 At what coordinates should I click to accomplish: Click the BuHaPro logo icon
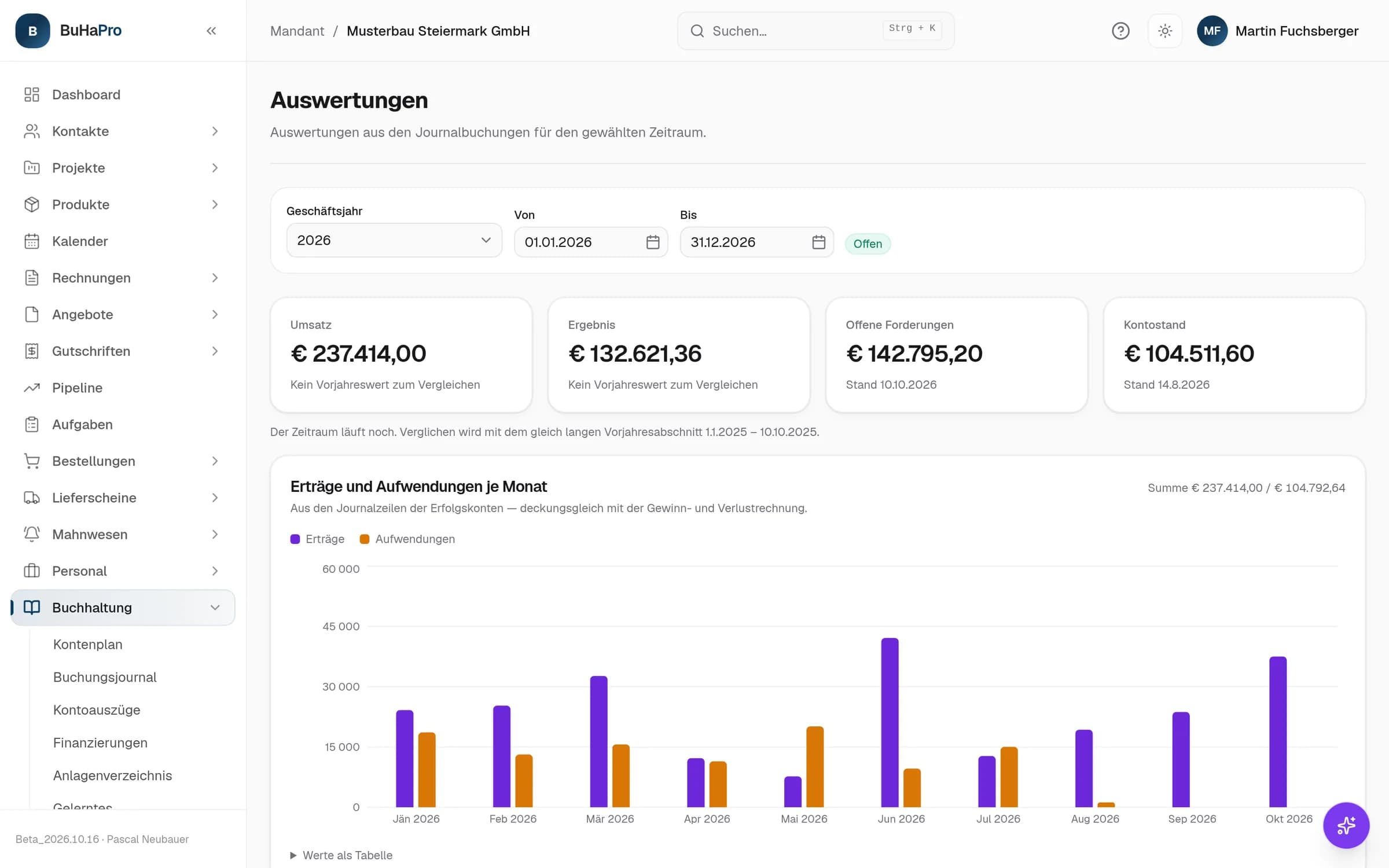[32, 31]
